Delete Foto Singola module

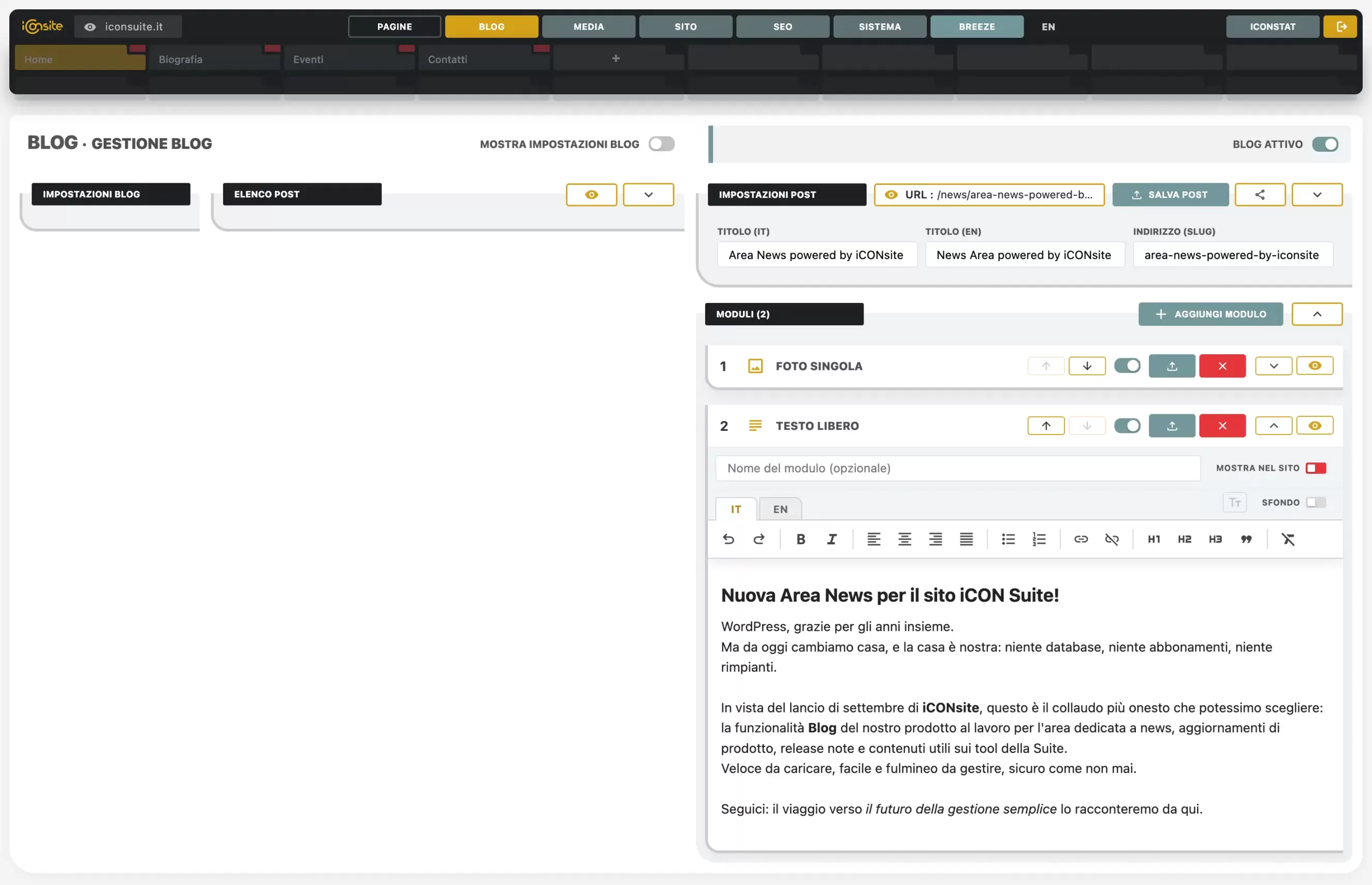pos(1222,366)
